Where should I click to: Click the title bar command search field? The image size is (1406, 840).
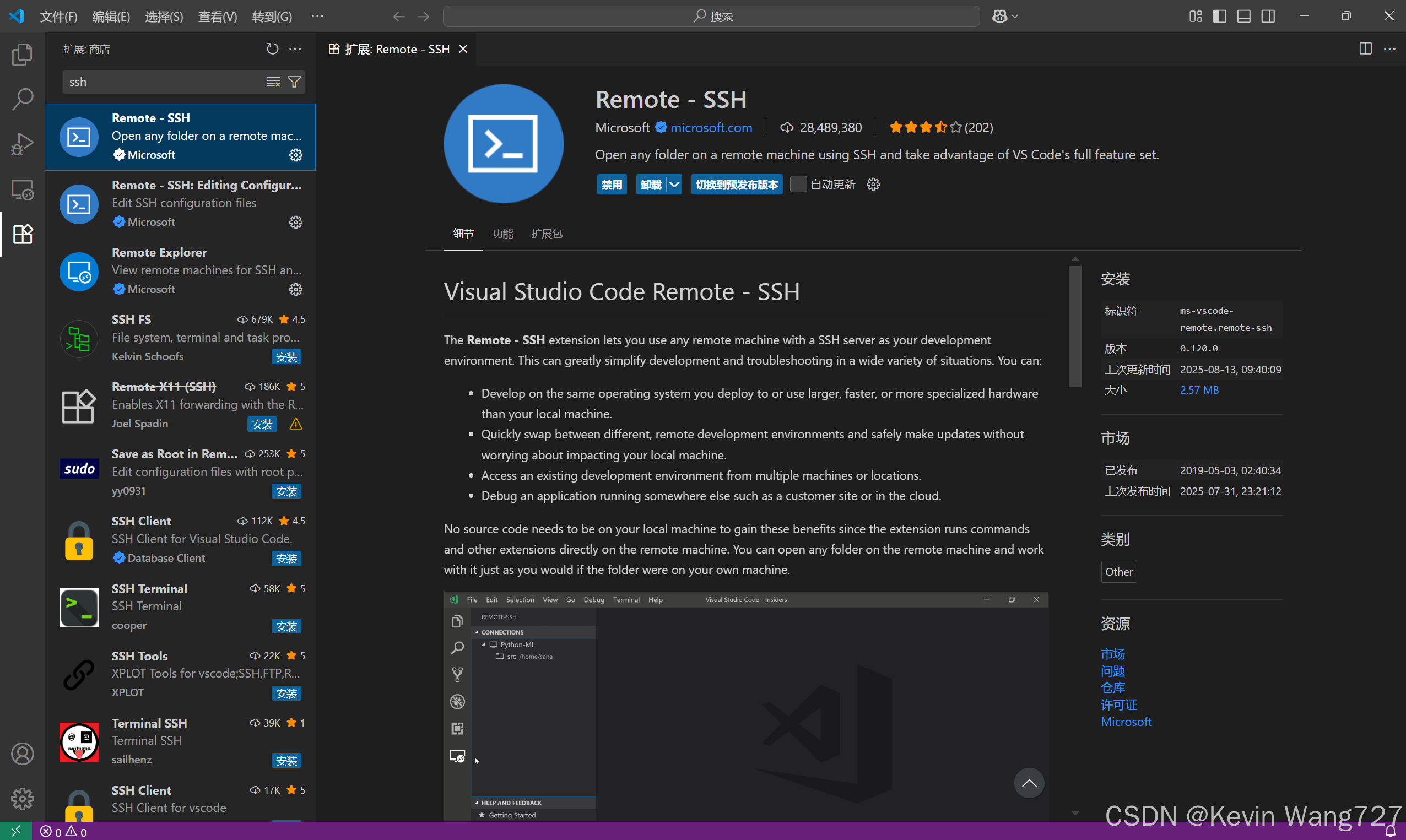[x=711, y=17]
